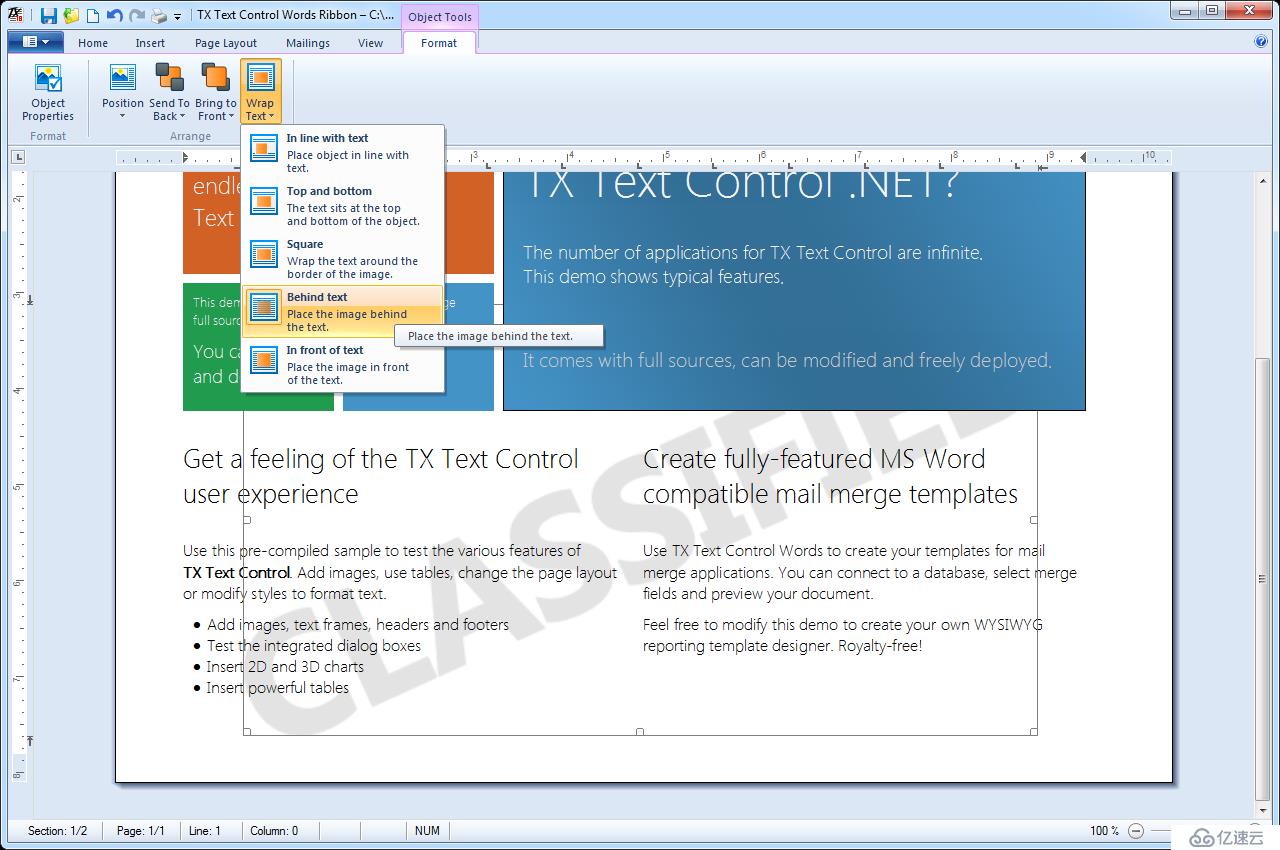The width and height of the screenshot is (1280, 850).
Task: Switch to the Insert ribbon tab
Action: click(x=150, y=43)
